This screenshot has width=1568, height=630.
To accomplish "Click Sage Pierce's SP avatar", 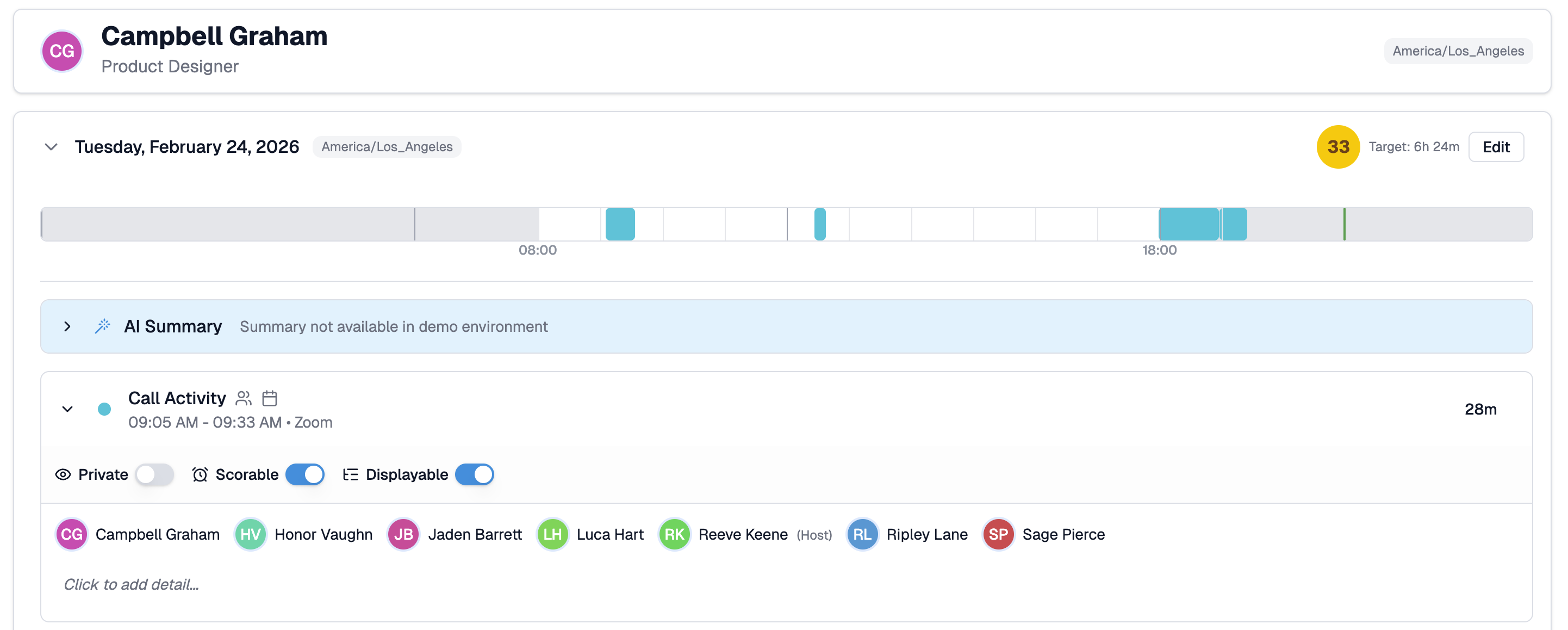I will [998, 534].
